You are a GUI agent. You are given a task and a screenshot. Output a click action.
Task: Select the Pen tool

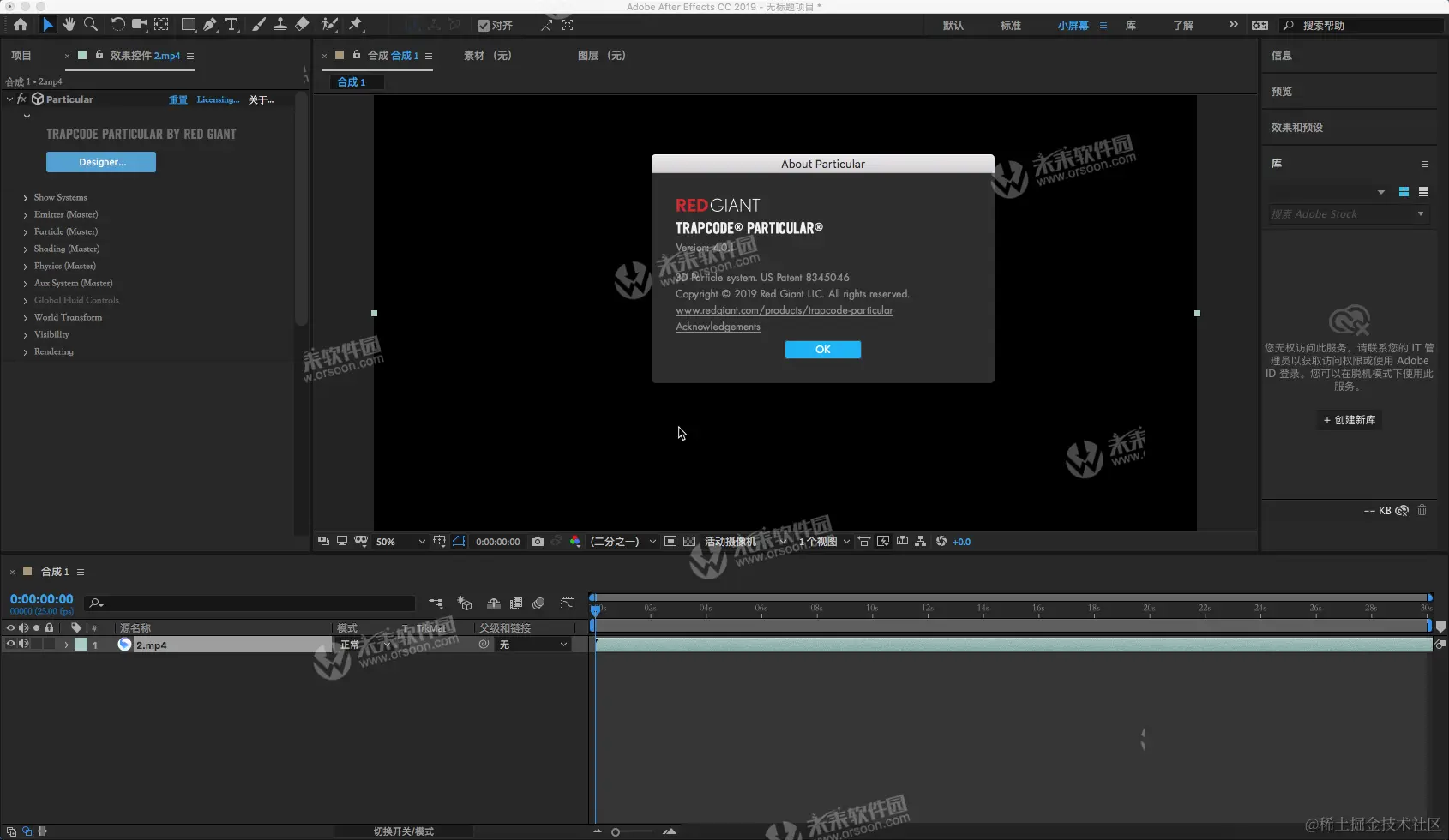[x=210, y=25]
